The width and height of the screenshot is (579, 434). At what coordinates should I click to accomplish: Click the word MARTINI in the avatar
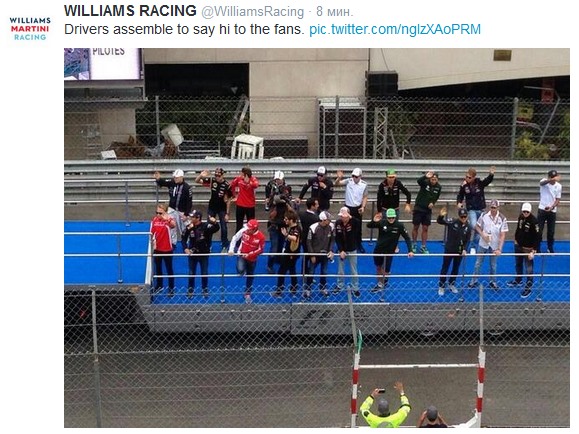(30, 28)
